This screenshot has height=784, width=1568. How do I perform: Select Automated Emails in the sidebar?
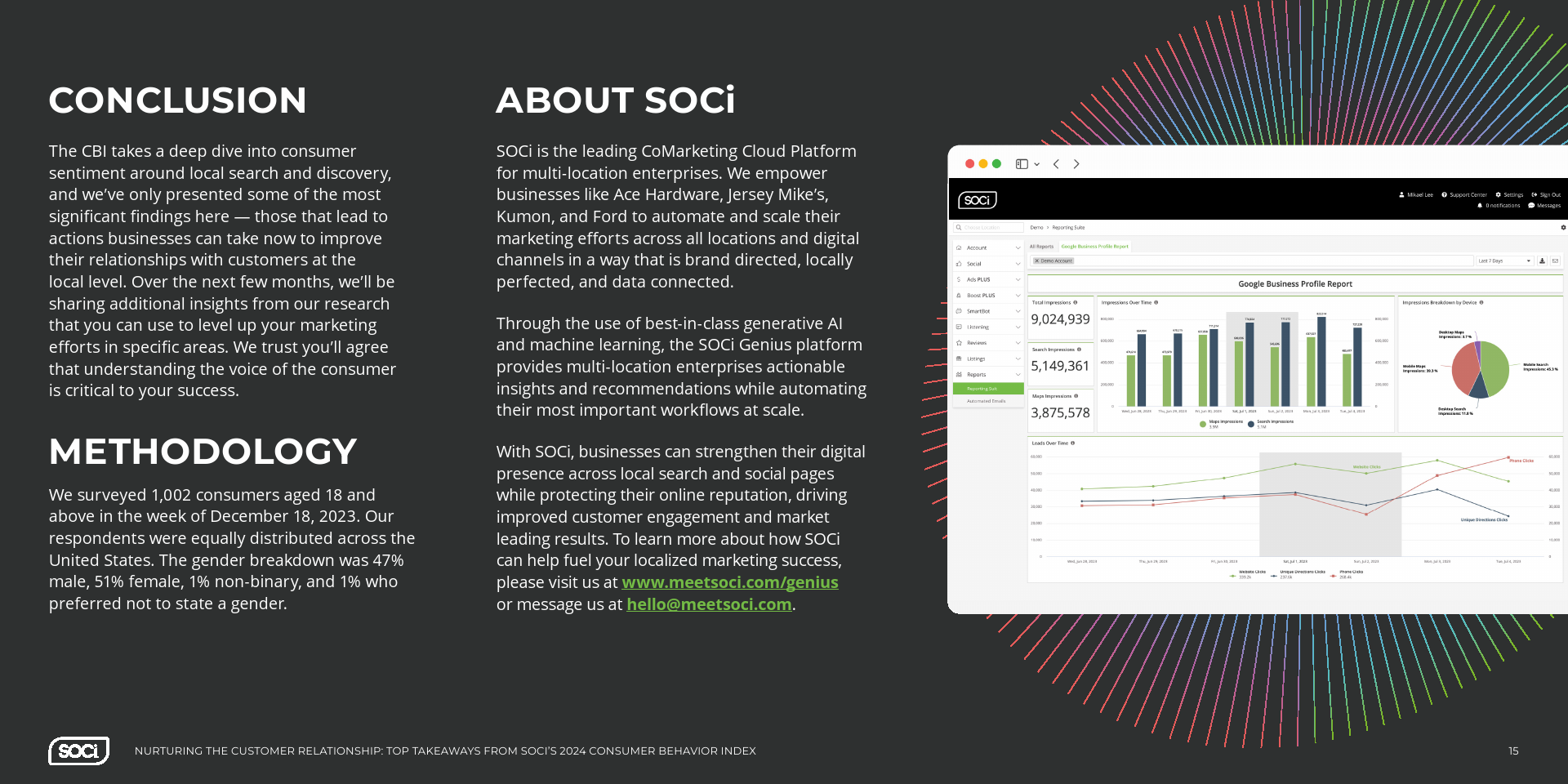point(986,401)
